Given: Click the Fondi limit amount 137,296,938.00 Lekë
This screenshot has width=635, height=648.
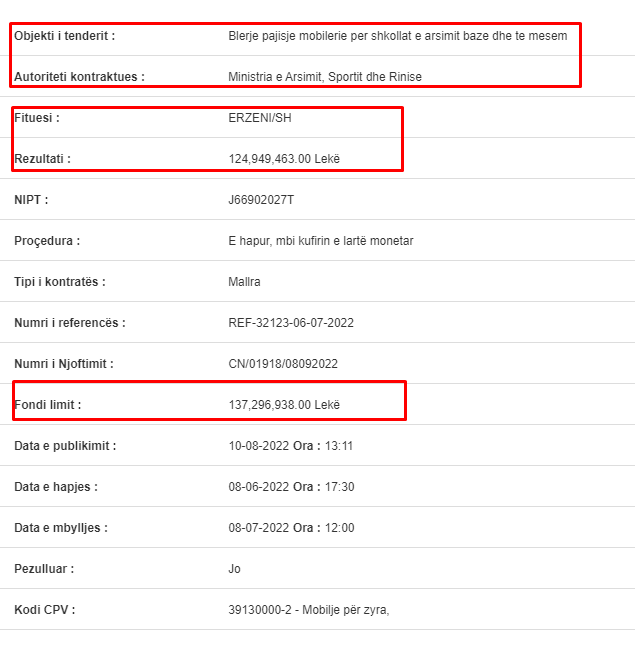Looking at the screenshot, I should click(x=284, y=405).
